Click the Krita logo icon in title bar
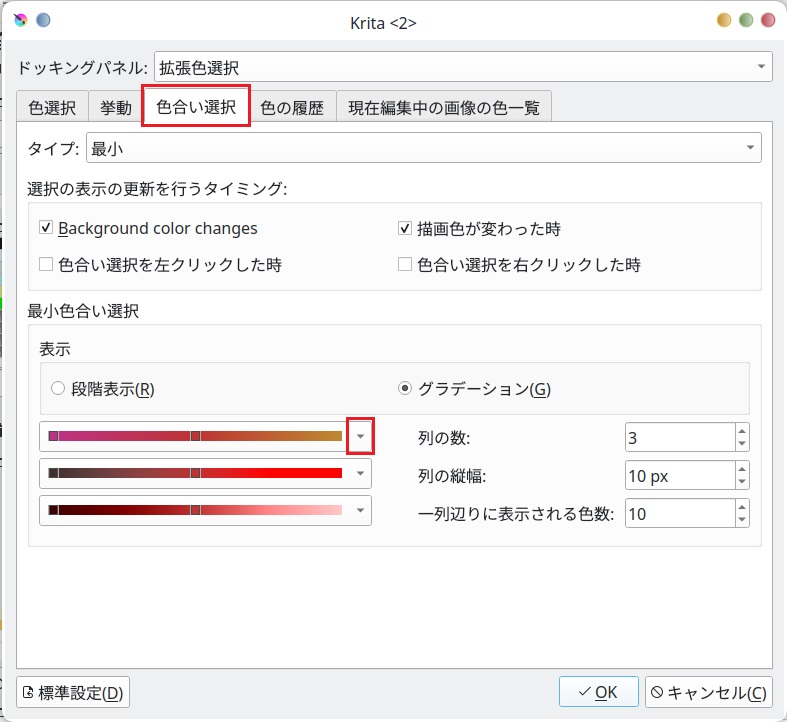Screen dimensions: 787x722 pos(21,21)
